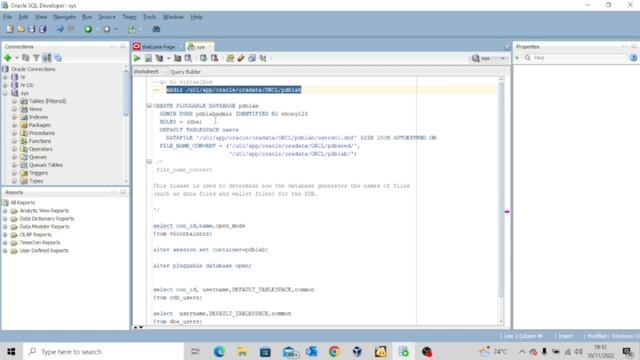640x360 pixels.
Task: Click the To Upper/Lower/InitCap icon
Action: 263,58
